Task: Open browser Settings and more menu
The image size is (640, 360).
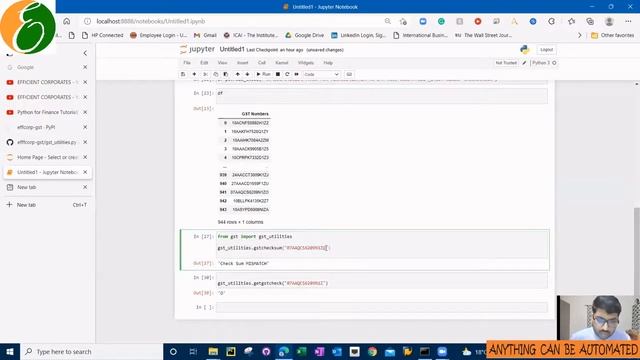Action: [x=628, y=21]
